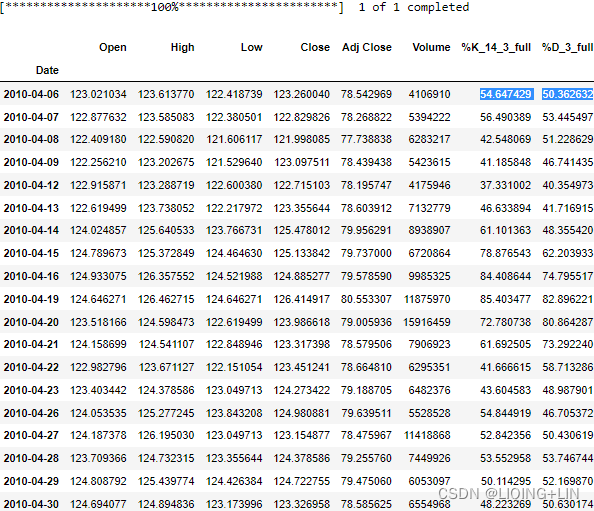
Task: Click the 2010-04-26 date row label
Action: pyautogui.click(x=31, y=413)
